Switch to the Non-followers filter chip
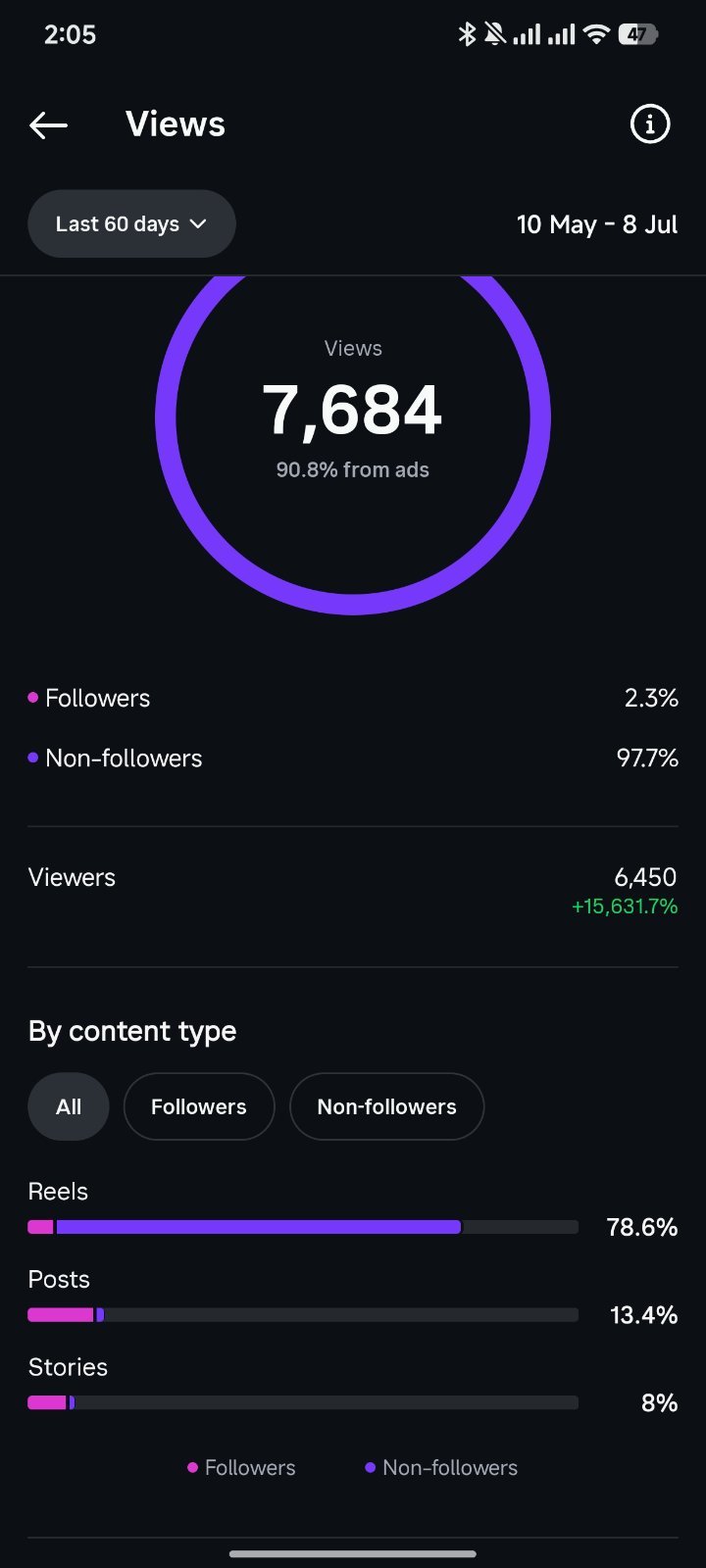 [x=387, y=1106]
